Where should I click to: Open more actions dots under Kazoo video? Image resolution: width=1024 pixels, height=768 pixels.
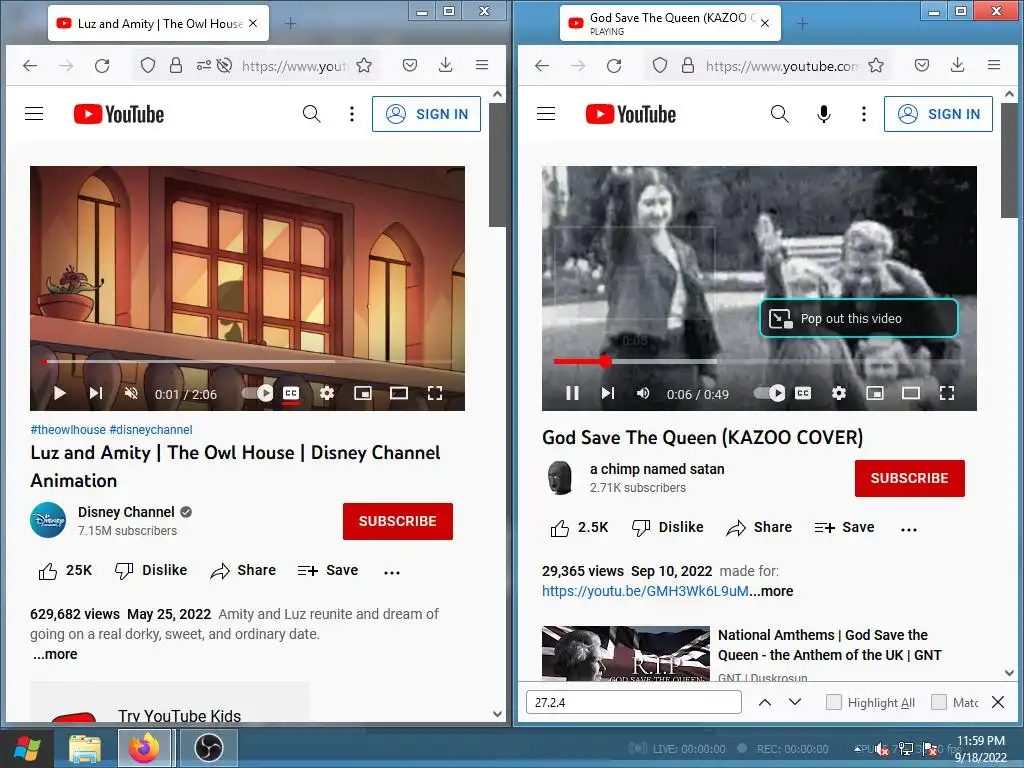click(x=908, y=529)
